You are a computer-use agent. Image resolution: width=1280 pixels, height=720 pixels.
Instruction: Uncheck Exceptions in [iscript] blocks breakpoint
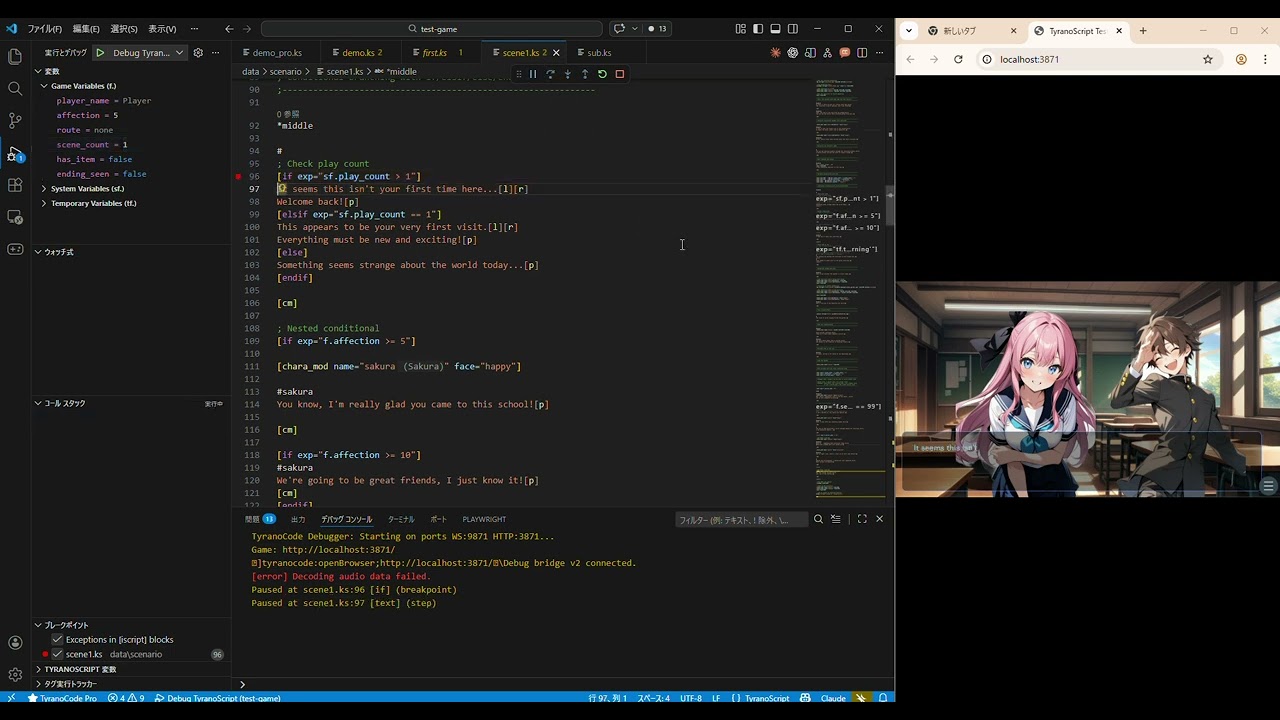(x=57, y=639)
